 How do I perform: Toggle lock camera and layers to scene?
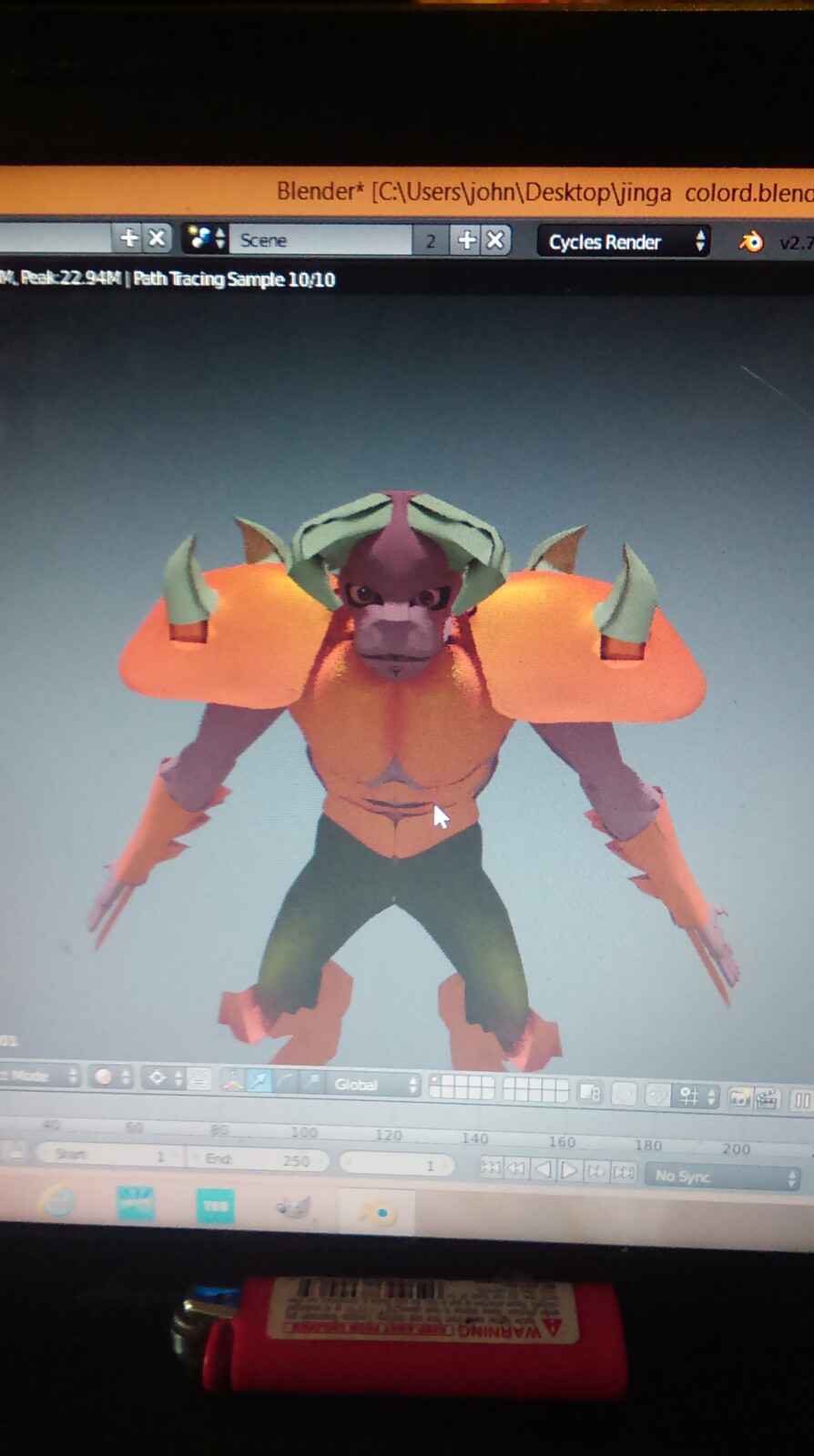(590, 1093)
